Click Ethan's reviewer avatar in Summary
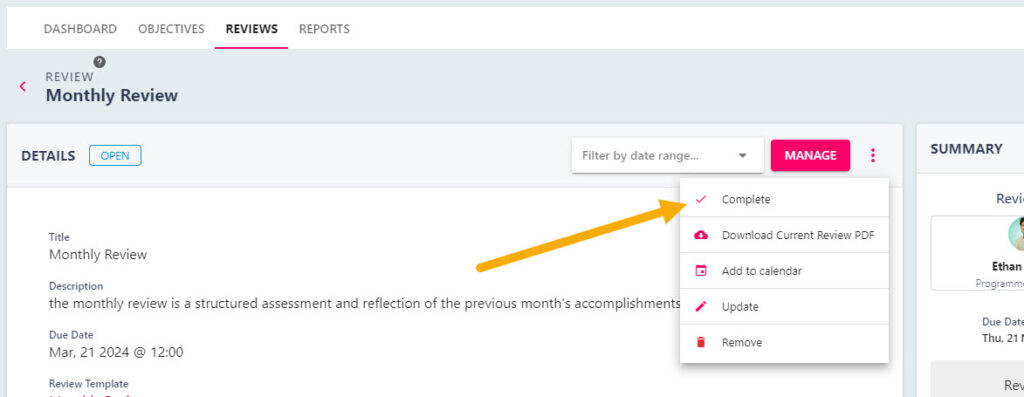1024x397 pixels. (x=1016, y=234)
